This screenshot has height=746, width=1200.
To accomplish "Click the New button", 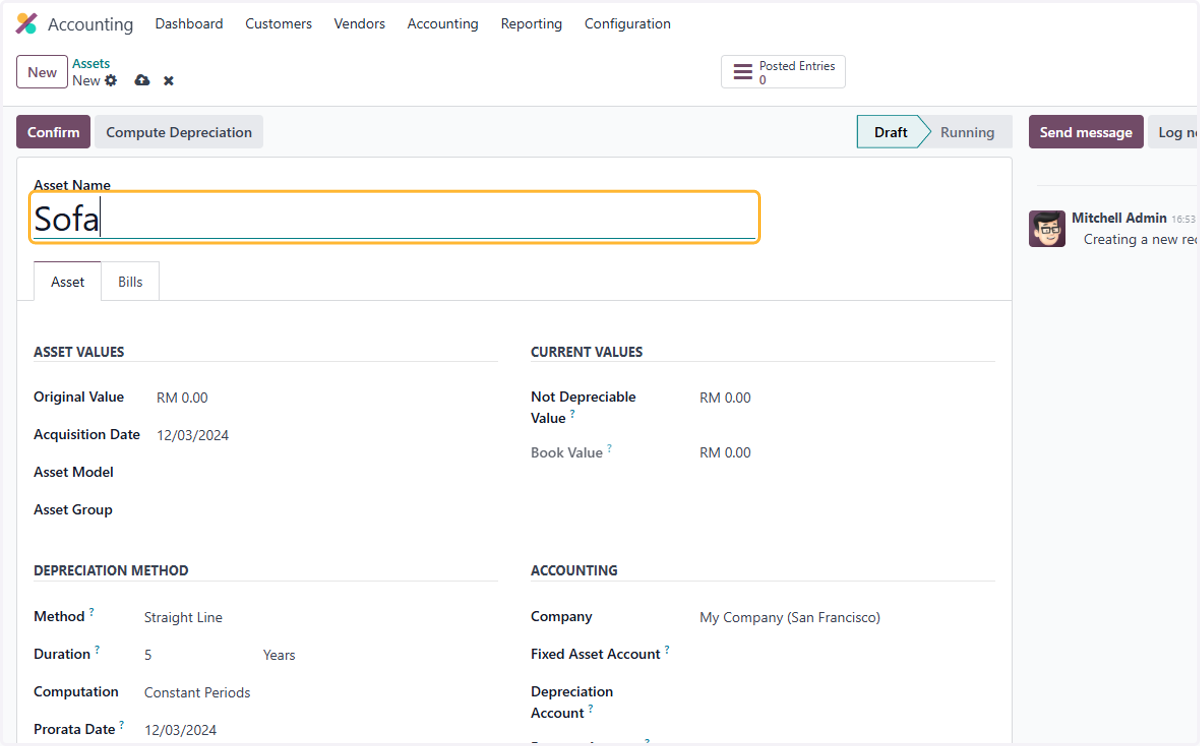I will coord(42,72).
